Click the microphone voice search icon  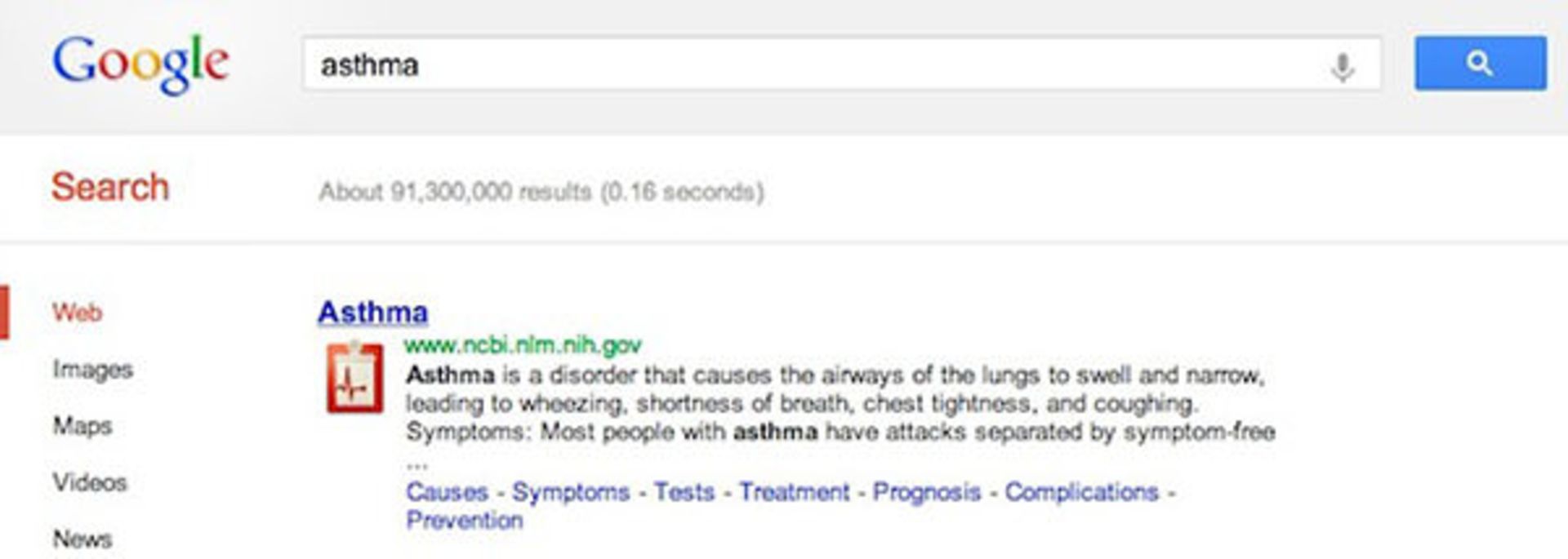pyautogui.click(x=1342, y=66)
